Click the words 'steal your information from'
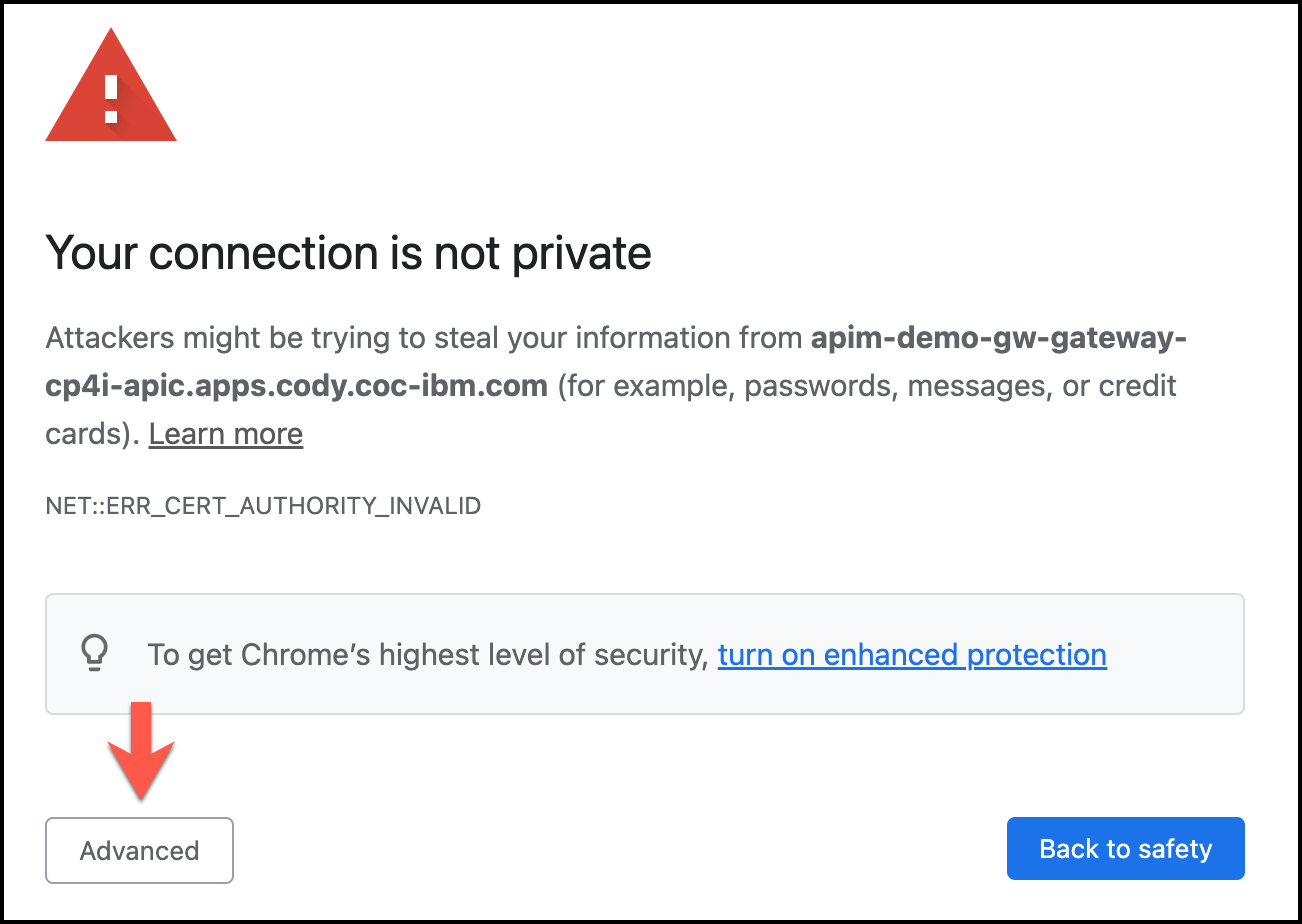Viewport: 1302px width, 924px height. (620, 338)
